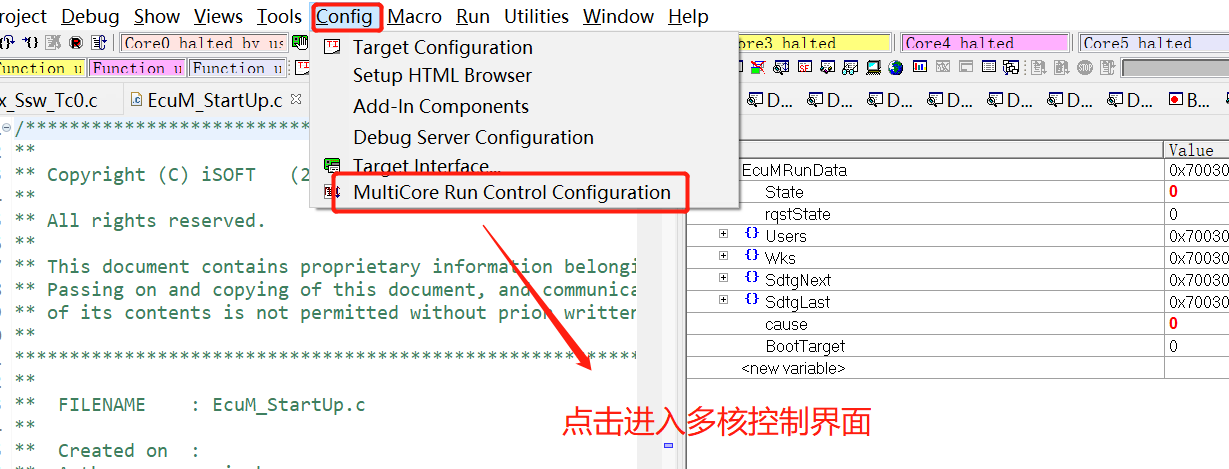Click the red SF toolbar icon
This screenshot has width=1229, height=469.
coord(804,67)
